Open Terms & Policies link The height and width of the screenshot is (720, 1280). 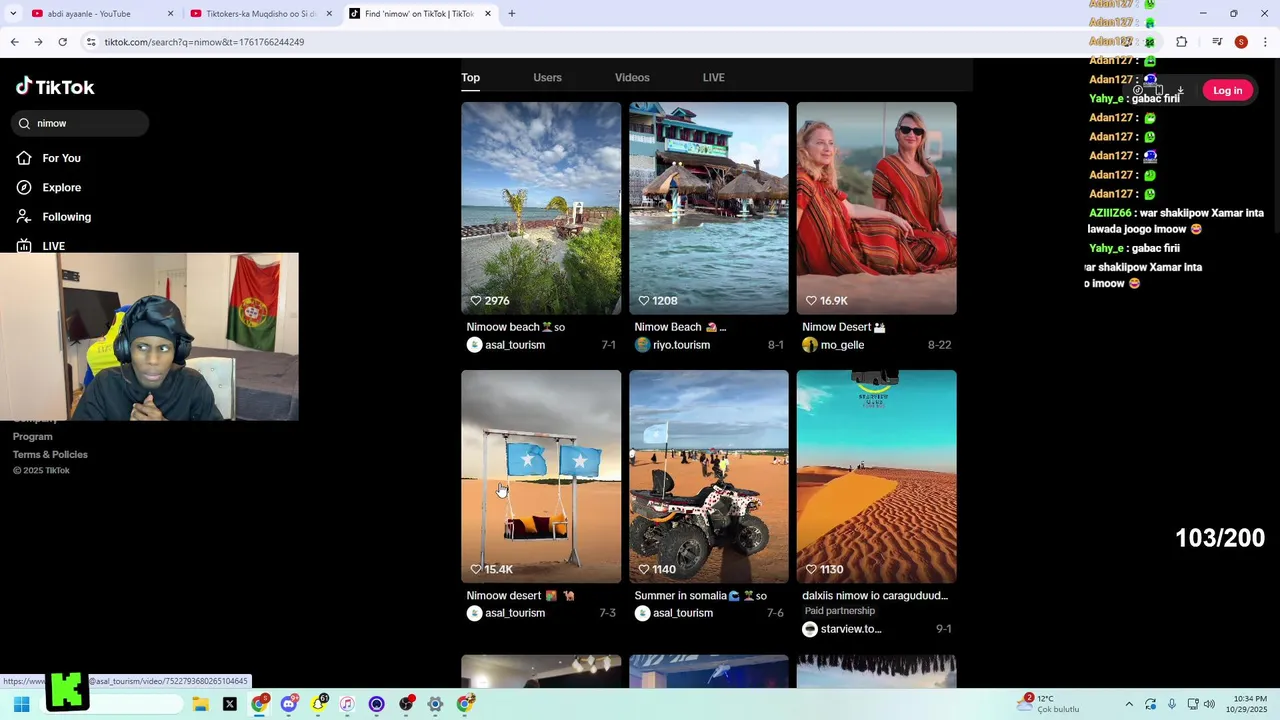point(50,454)
